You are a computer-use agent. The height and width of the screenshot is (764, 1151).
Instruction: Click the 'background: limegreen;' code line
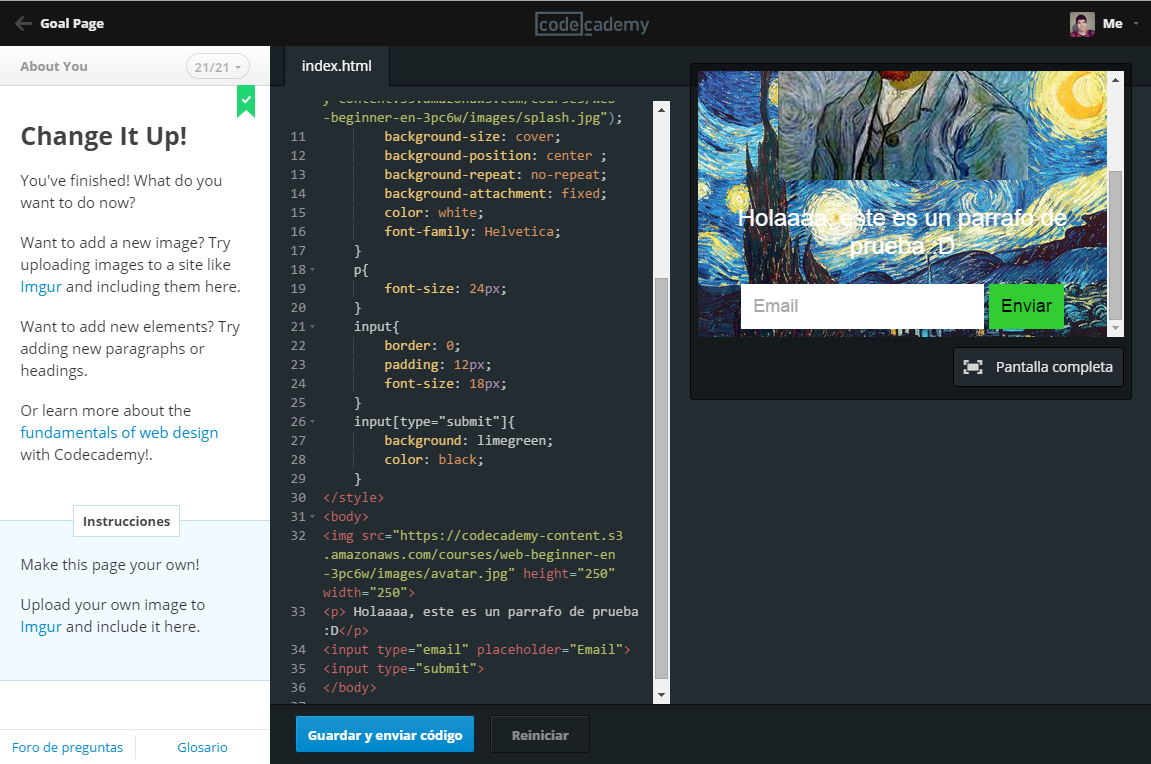point(468,440)
